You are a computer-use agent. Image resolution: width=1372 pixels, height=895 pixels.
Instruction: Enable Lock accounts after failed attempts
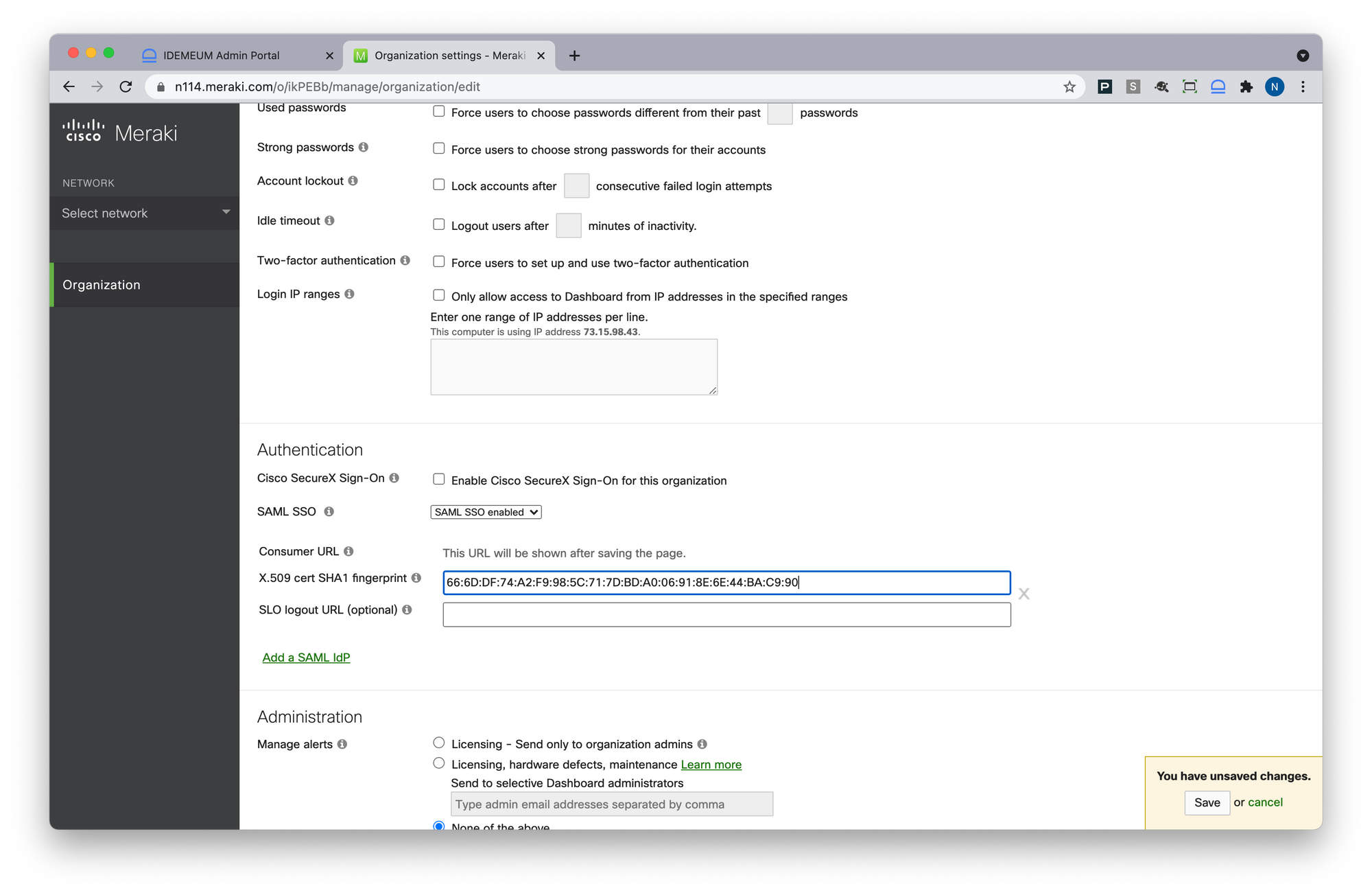click(x=439, y=185)
